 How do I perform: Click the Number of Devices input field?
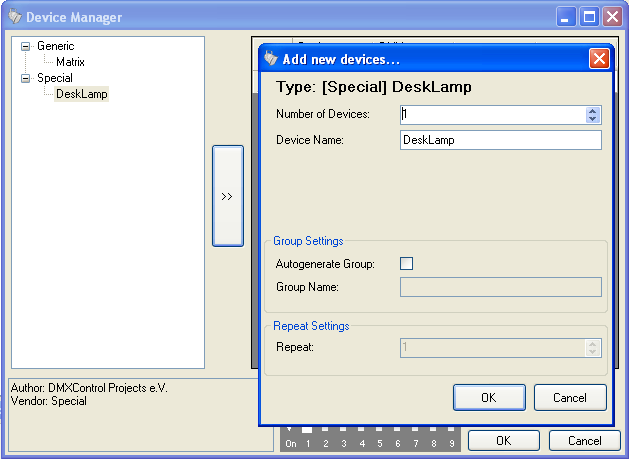click(x=492, y=115)
